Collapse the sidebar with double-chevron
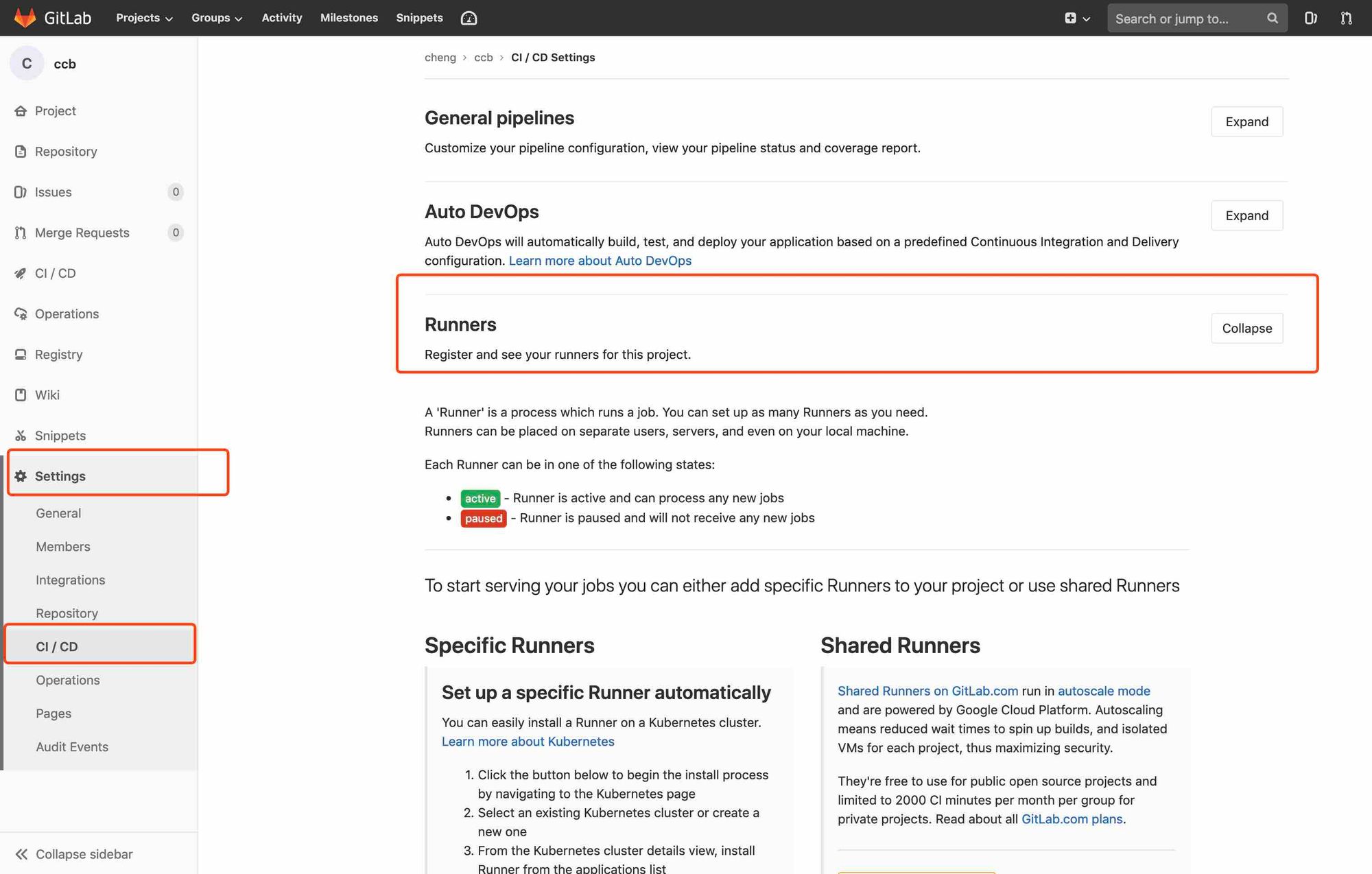The image size is (1372, 874). (x=22, y=853)
